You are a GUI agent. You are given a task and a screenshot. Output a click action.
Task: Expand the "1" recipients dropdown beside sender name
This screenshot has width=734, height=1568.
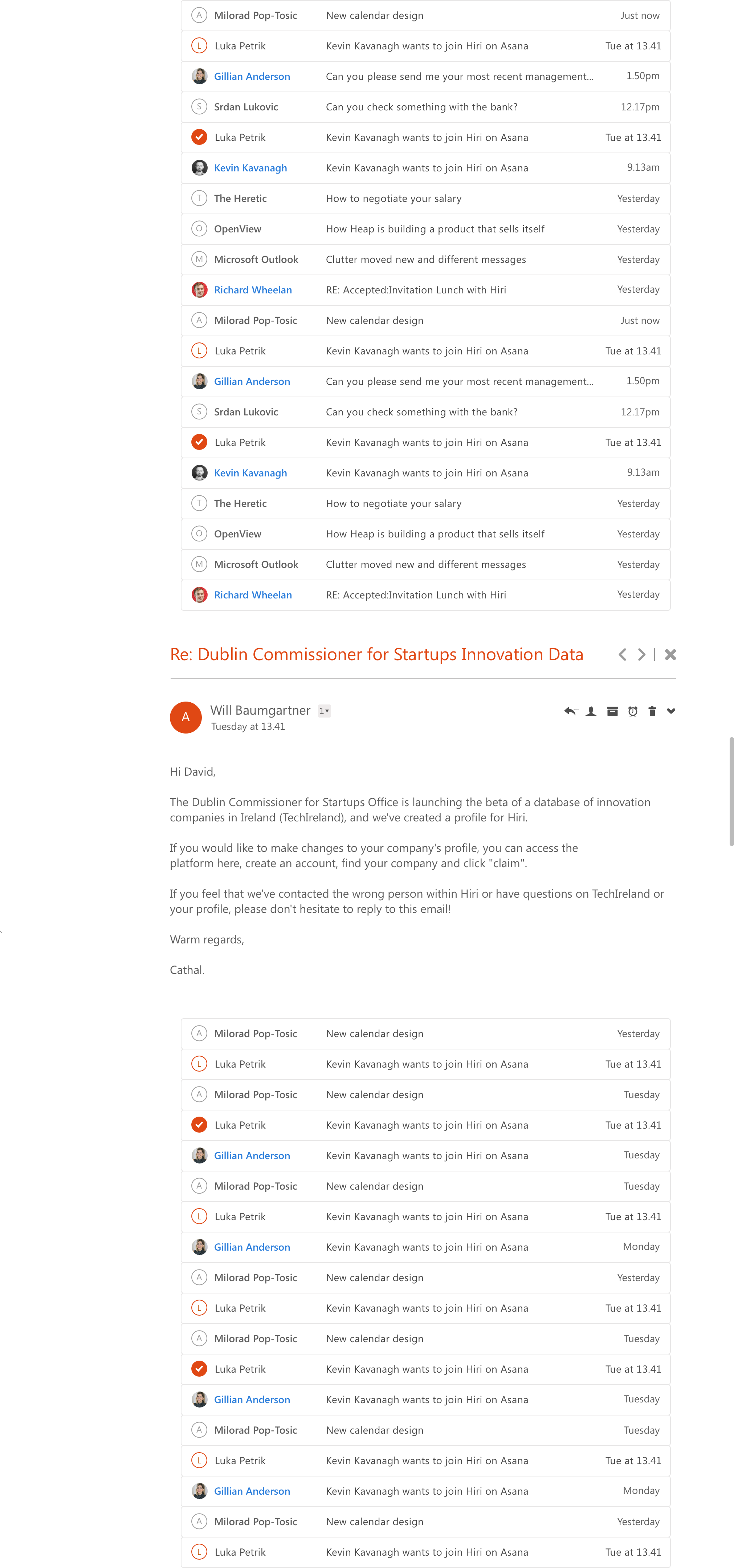click(x=325, y=711)
